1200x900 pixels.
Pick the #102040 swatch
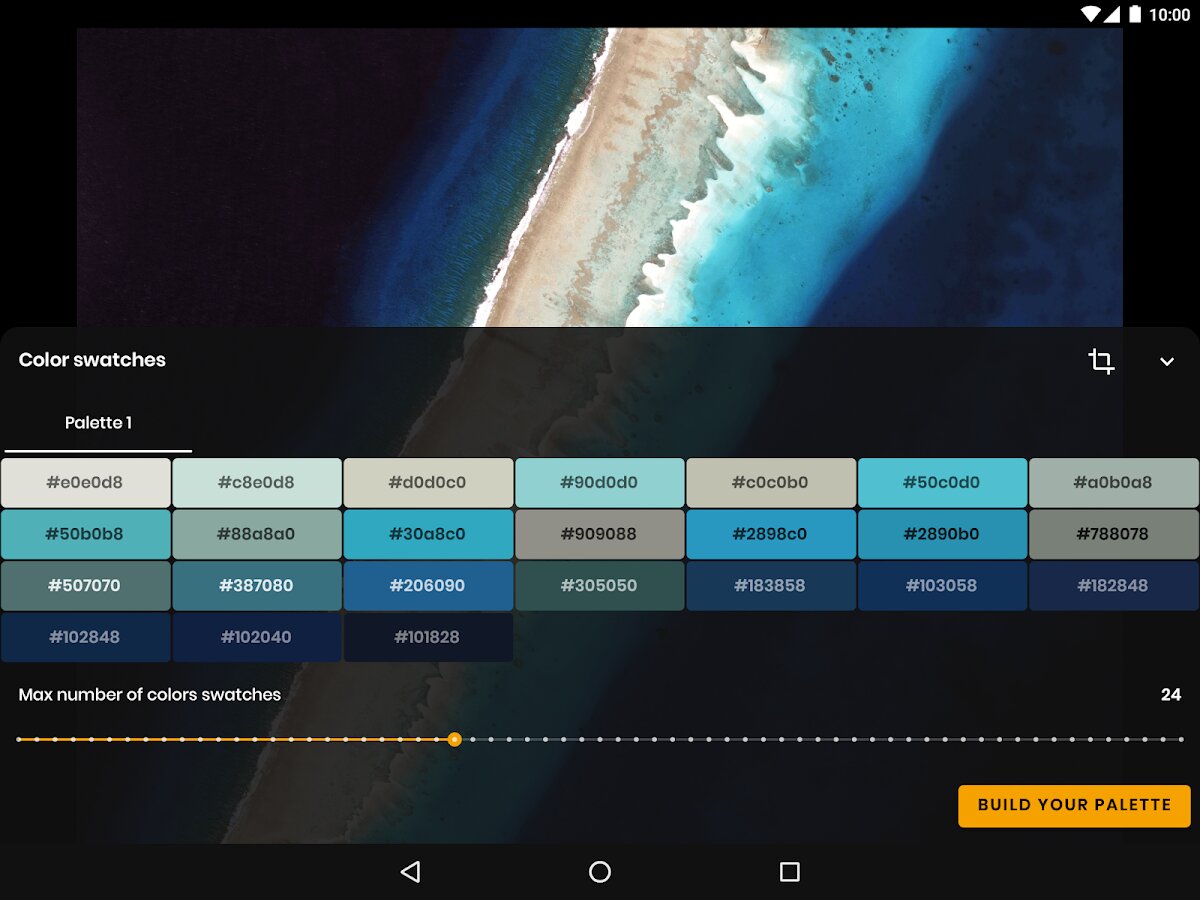pos(257,637)
